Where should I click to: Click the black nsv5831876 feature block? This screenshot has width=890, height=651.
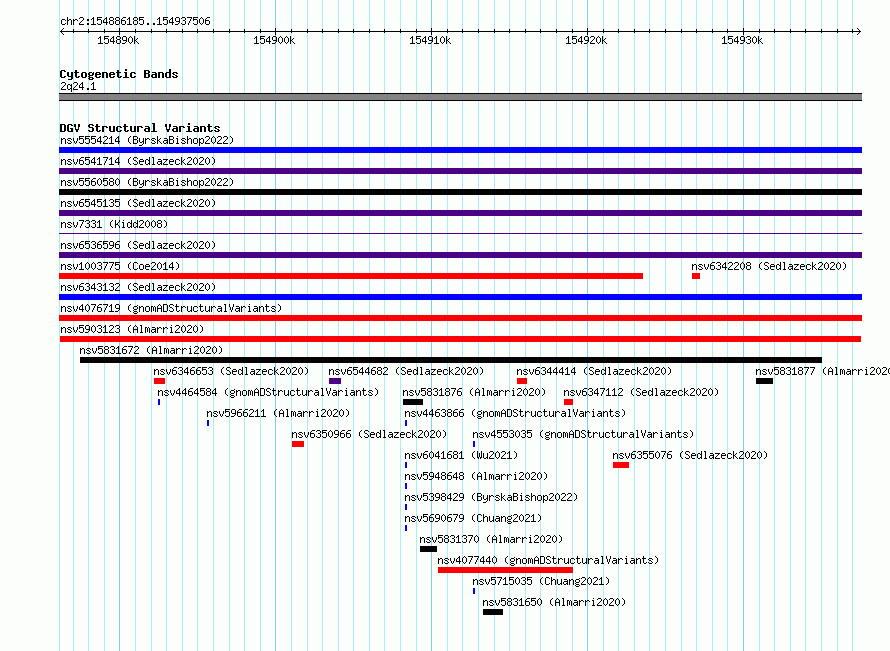tap(413, 402)
